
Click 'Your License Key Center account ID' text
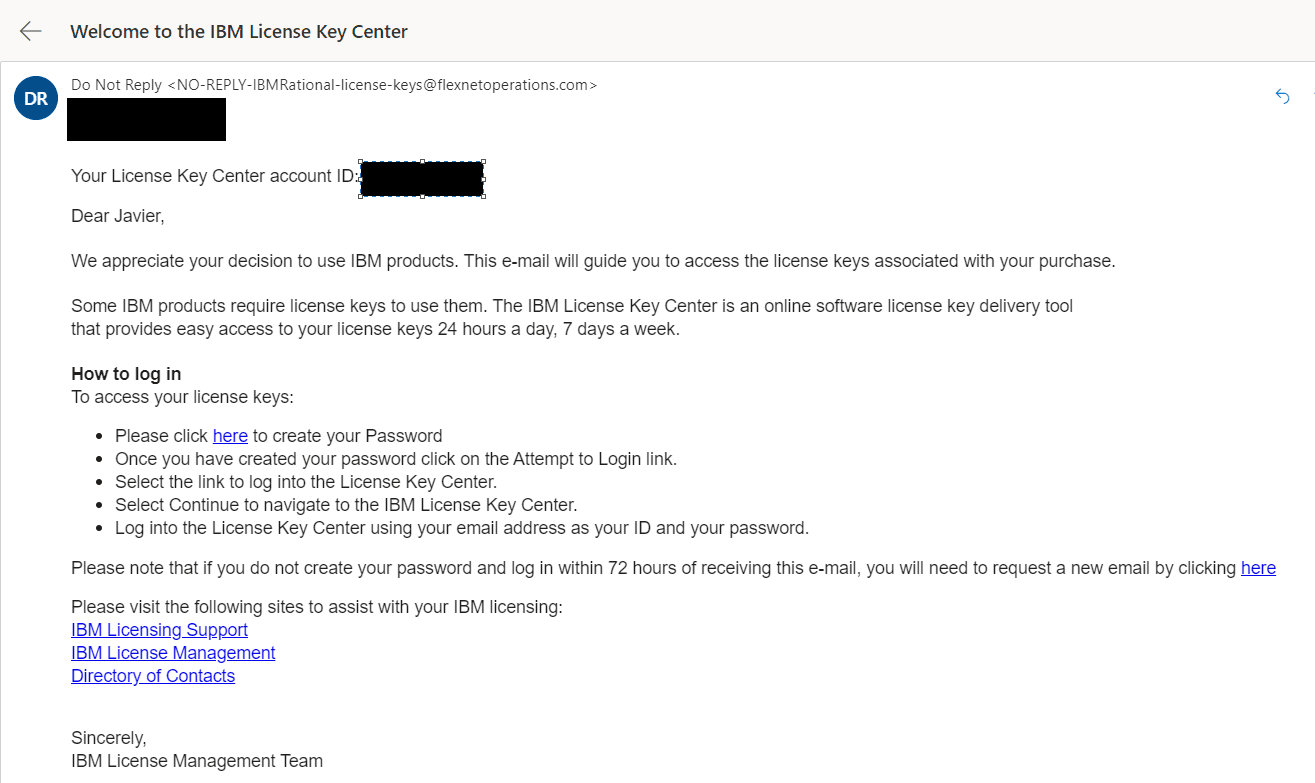pyautogui.click(x=214, y=177)
